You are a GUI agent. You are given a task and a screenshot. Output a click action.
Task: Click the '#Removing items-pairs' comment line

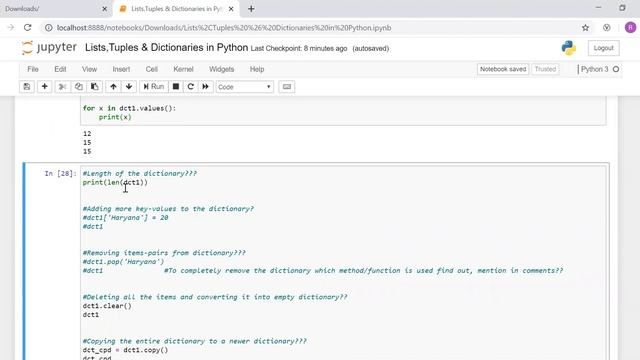[x=164, y=253]
